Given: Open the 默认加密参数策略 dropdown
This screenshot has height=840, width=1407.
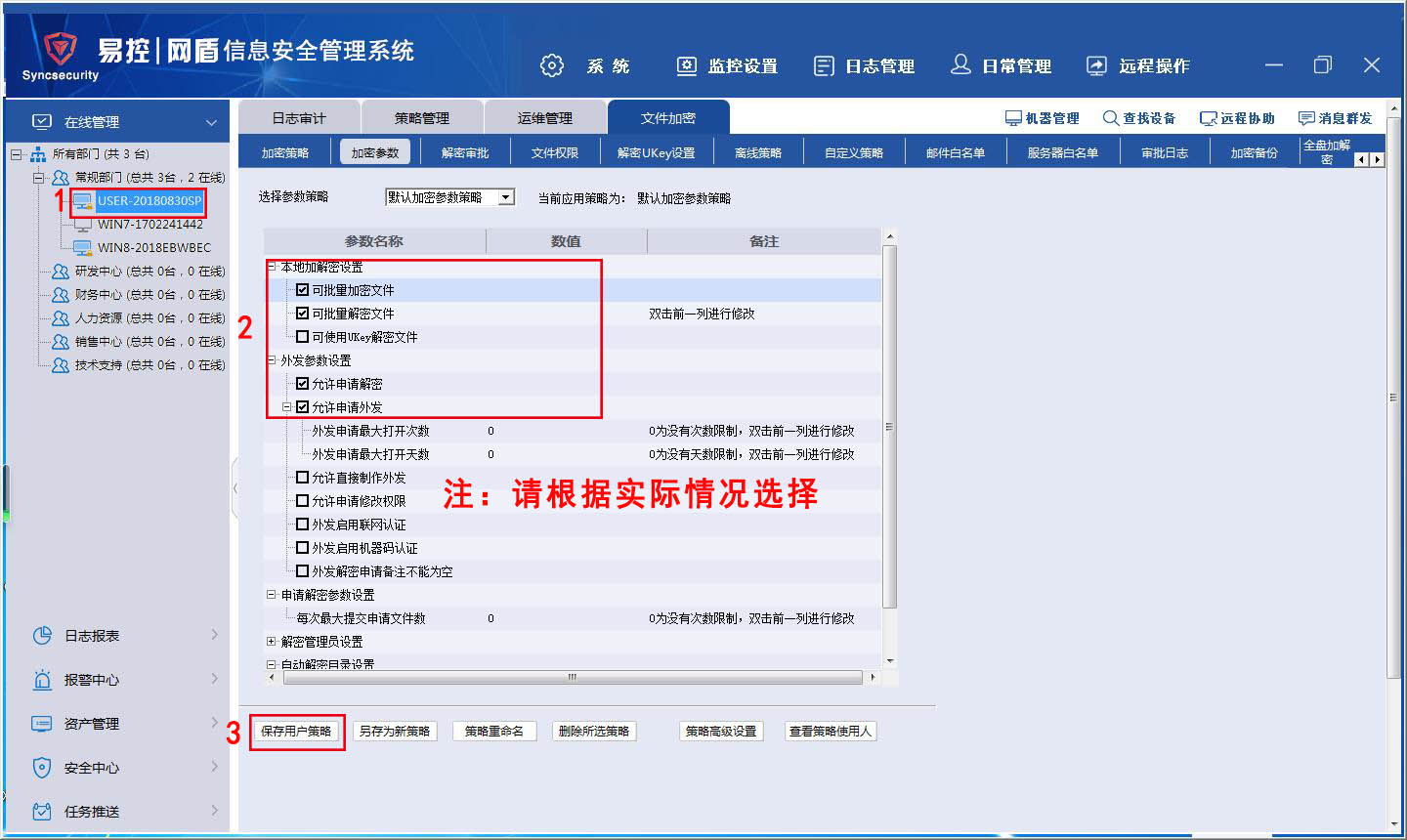Looking at the screenshot, I should coord(506,197).
